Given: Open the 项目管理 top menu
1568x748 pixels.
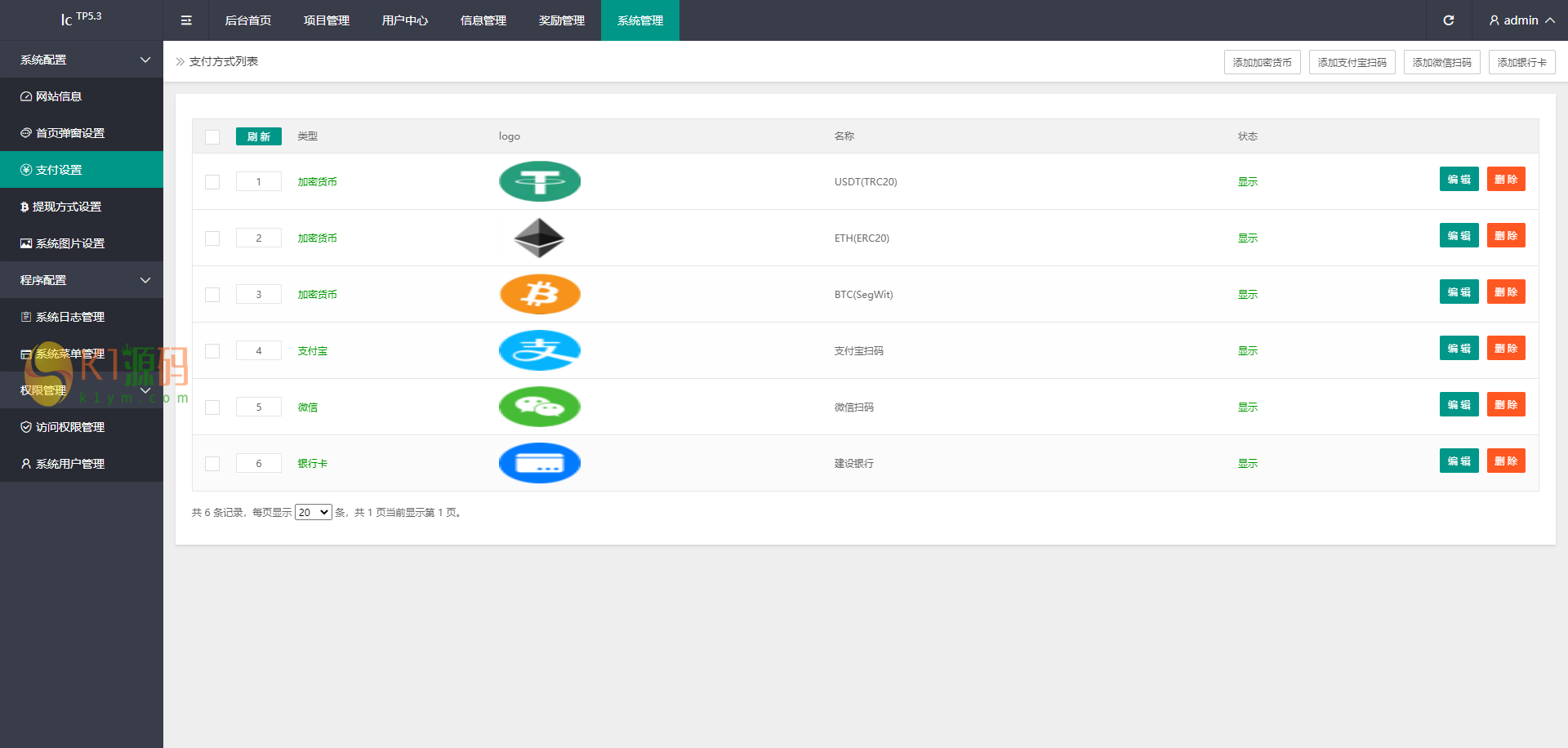Looking at the screenshot, I should 327,20.
